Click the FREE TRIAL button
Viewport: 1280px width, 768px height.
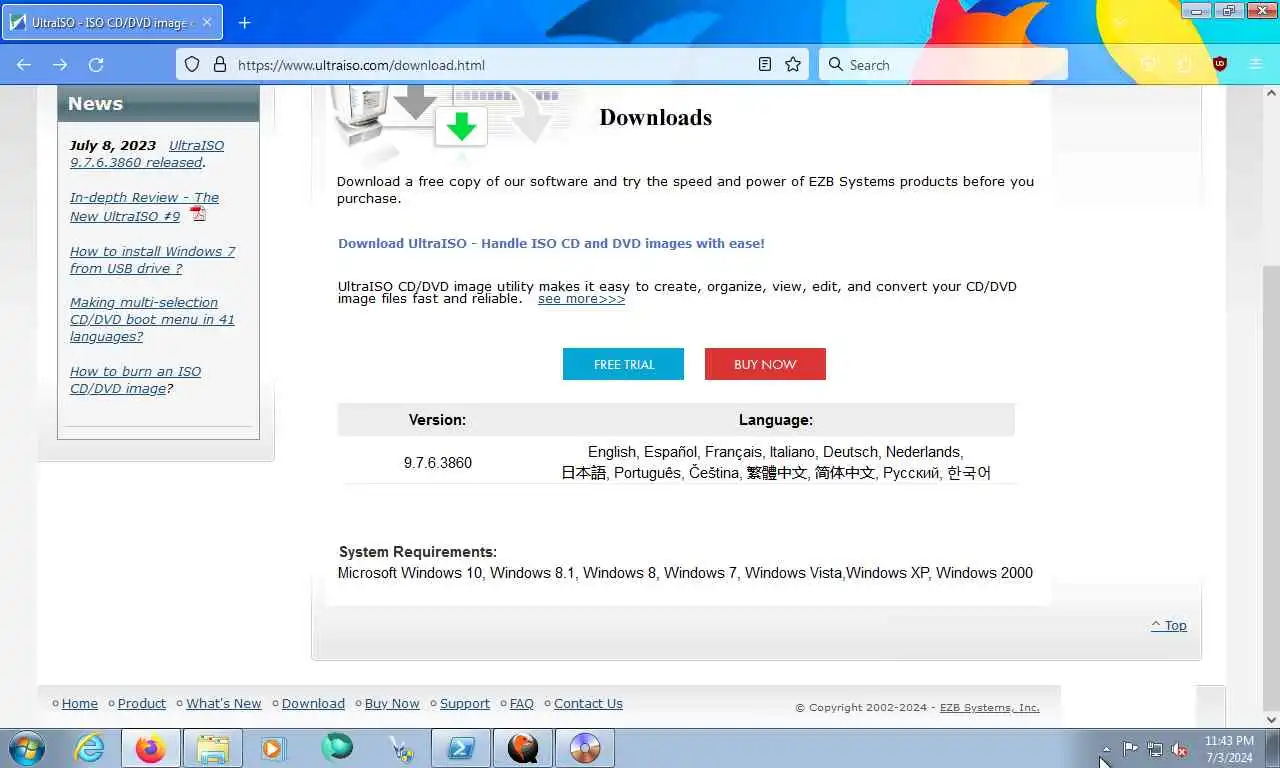[623, 364]
